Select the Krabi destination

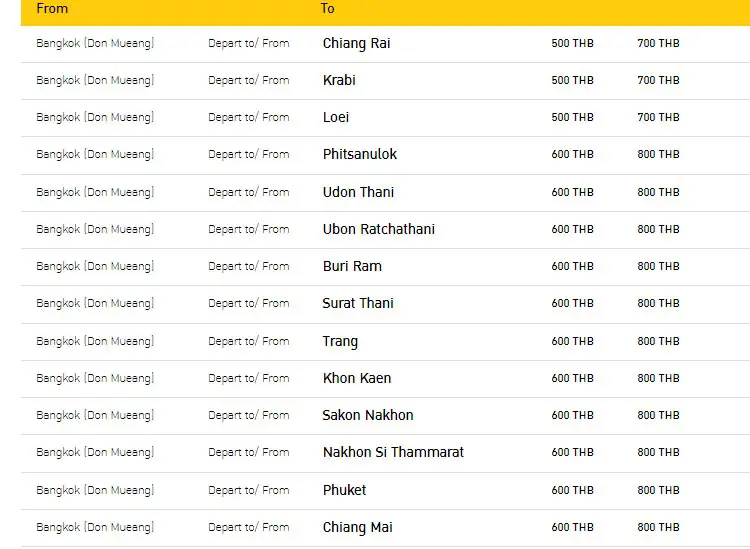click(339, 80)
